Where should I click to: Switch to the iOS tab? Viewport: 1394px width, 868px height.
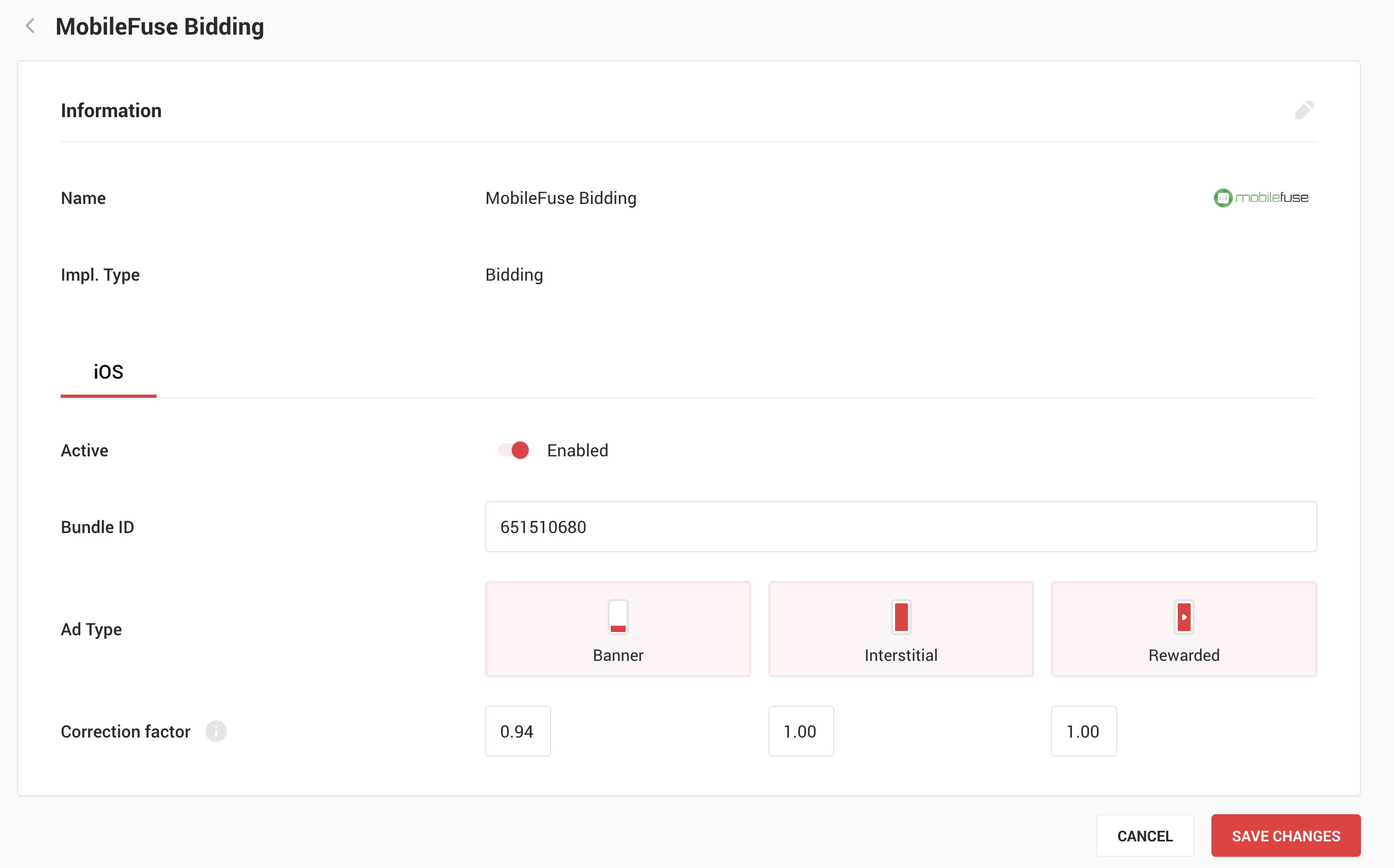point(108,372)
